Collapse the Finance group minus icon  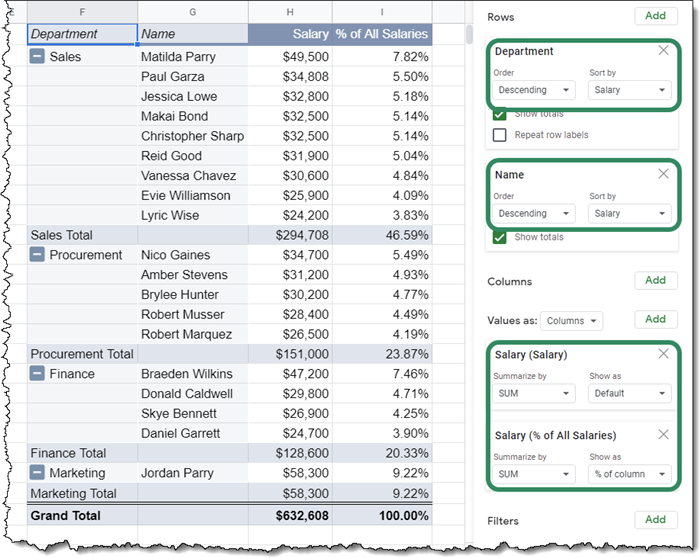(38, 374)
